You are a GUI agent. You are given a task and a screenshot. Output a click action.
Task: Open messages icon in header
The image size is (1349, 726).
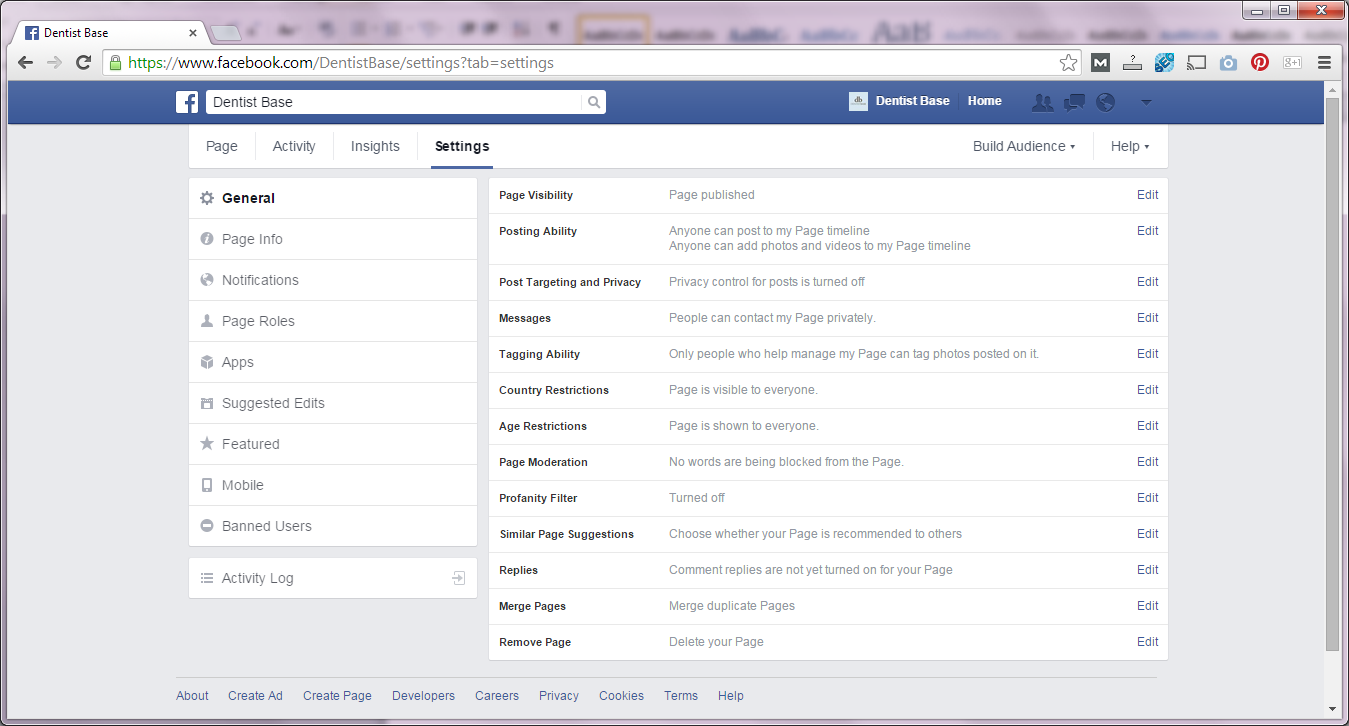click(1075, 102)
